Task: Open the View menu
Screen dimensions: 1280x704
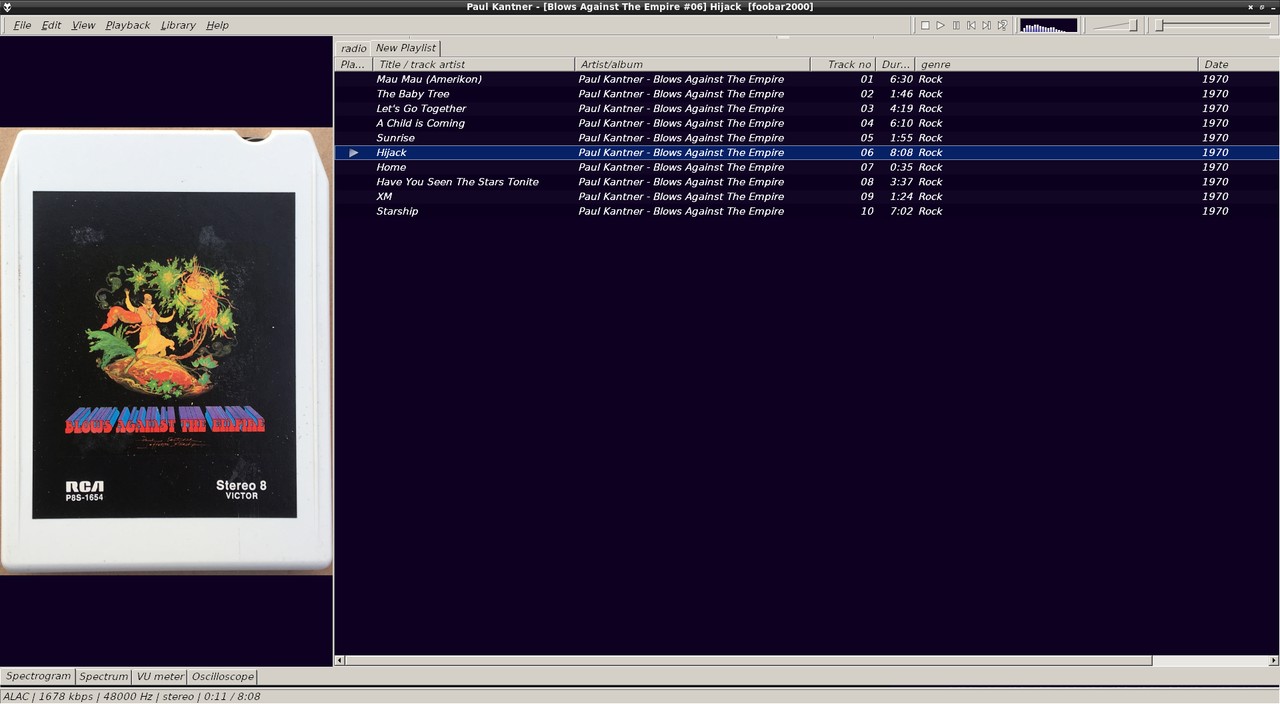Action: (83, 25)
